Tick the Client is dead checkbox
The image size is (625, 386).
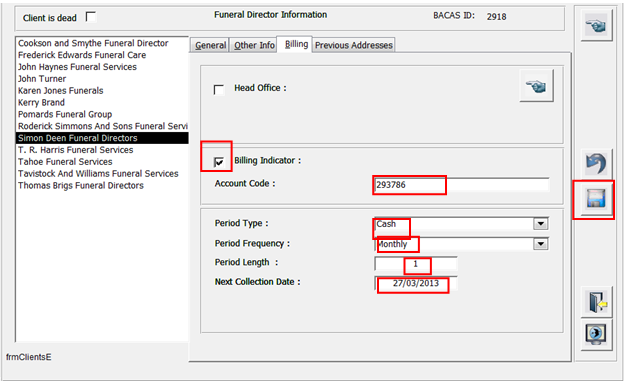91,17
